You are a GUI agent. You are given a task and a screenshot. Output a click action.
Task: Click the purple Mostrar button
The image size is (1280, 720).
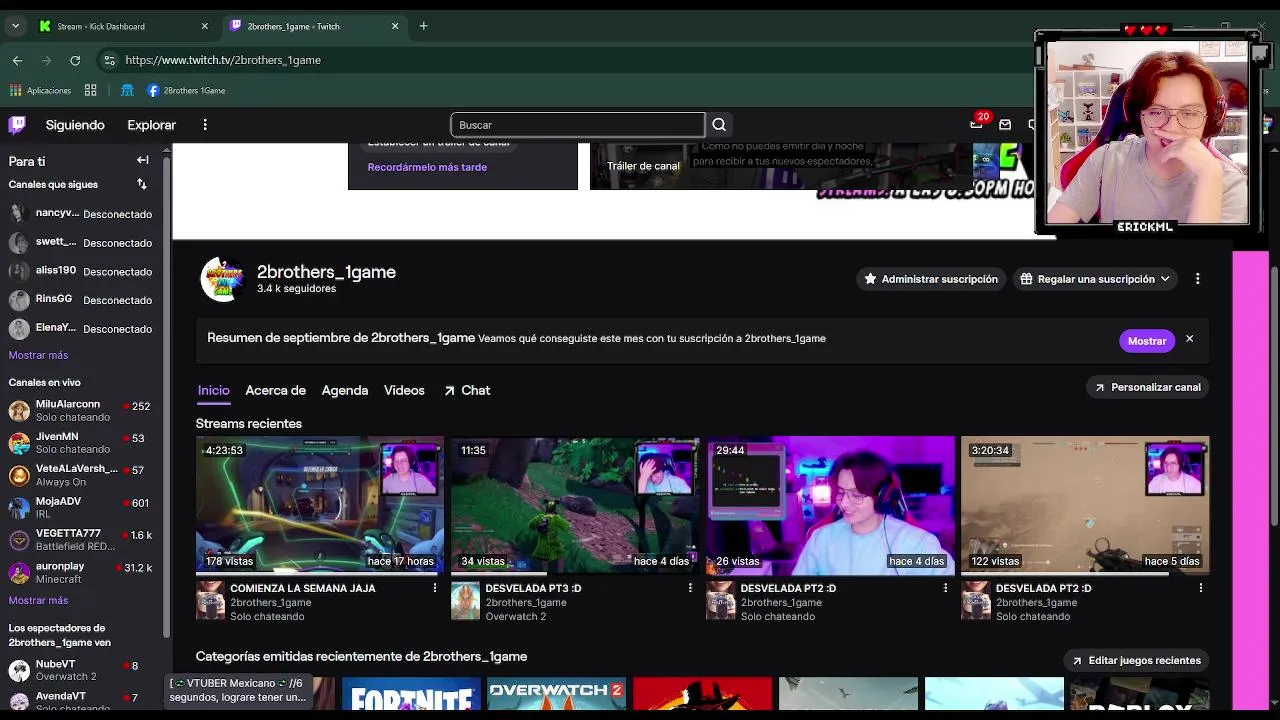(x=1147, y=340)
